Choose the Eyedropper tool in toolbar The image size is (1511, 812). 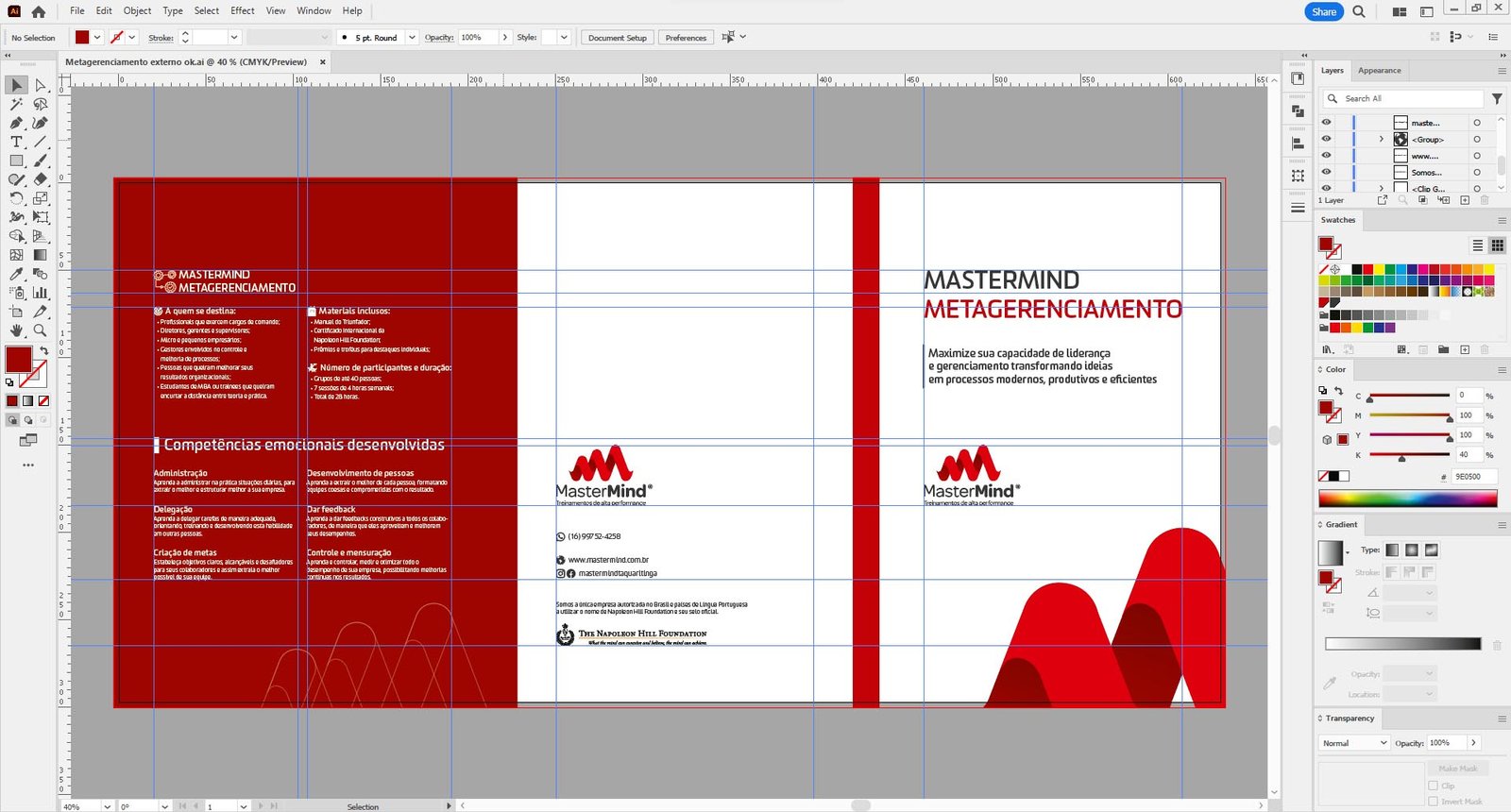pos(16,274)
